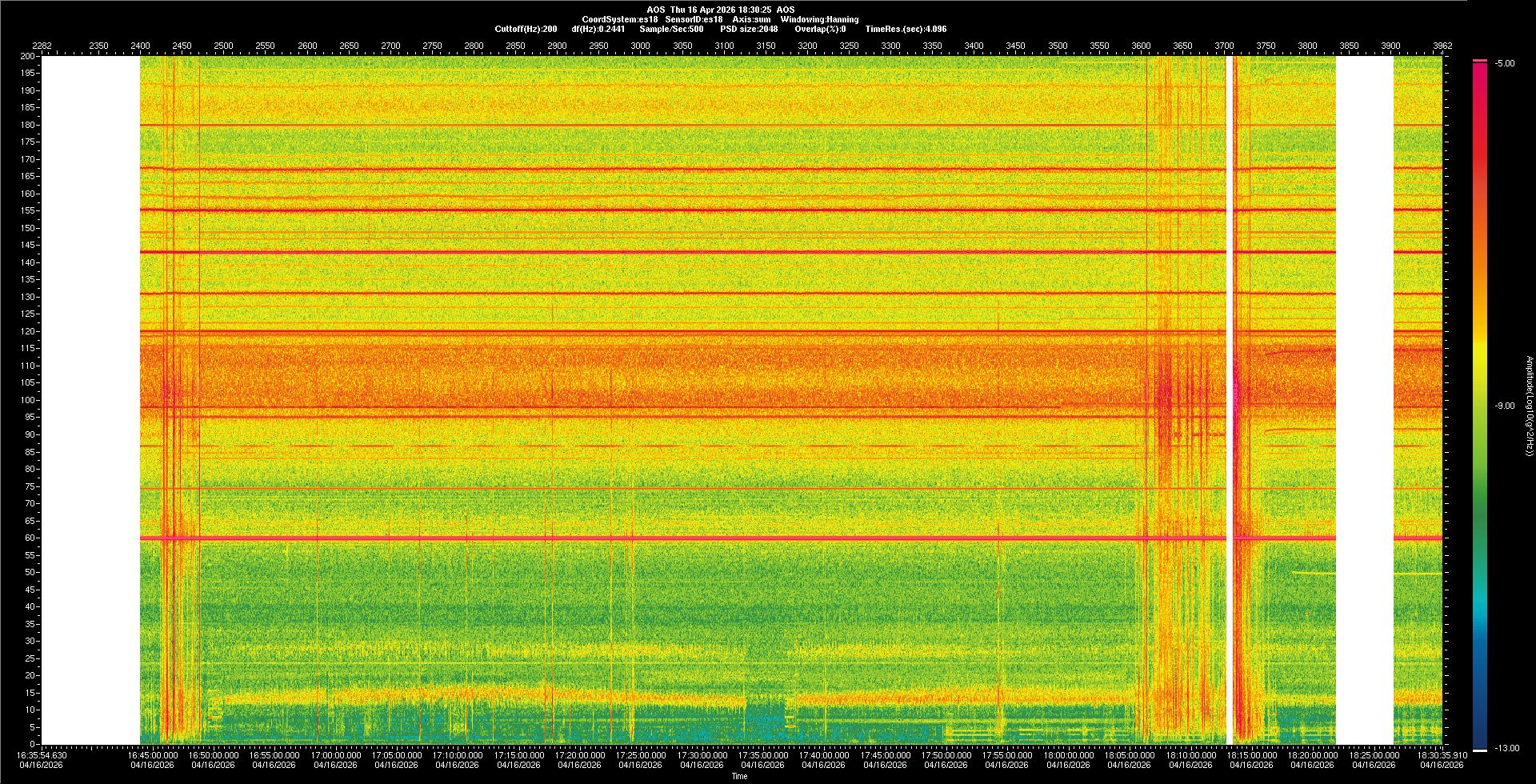
Task: Click the 17:35:00.000 time axis label
Action: [762, 755]
